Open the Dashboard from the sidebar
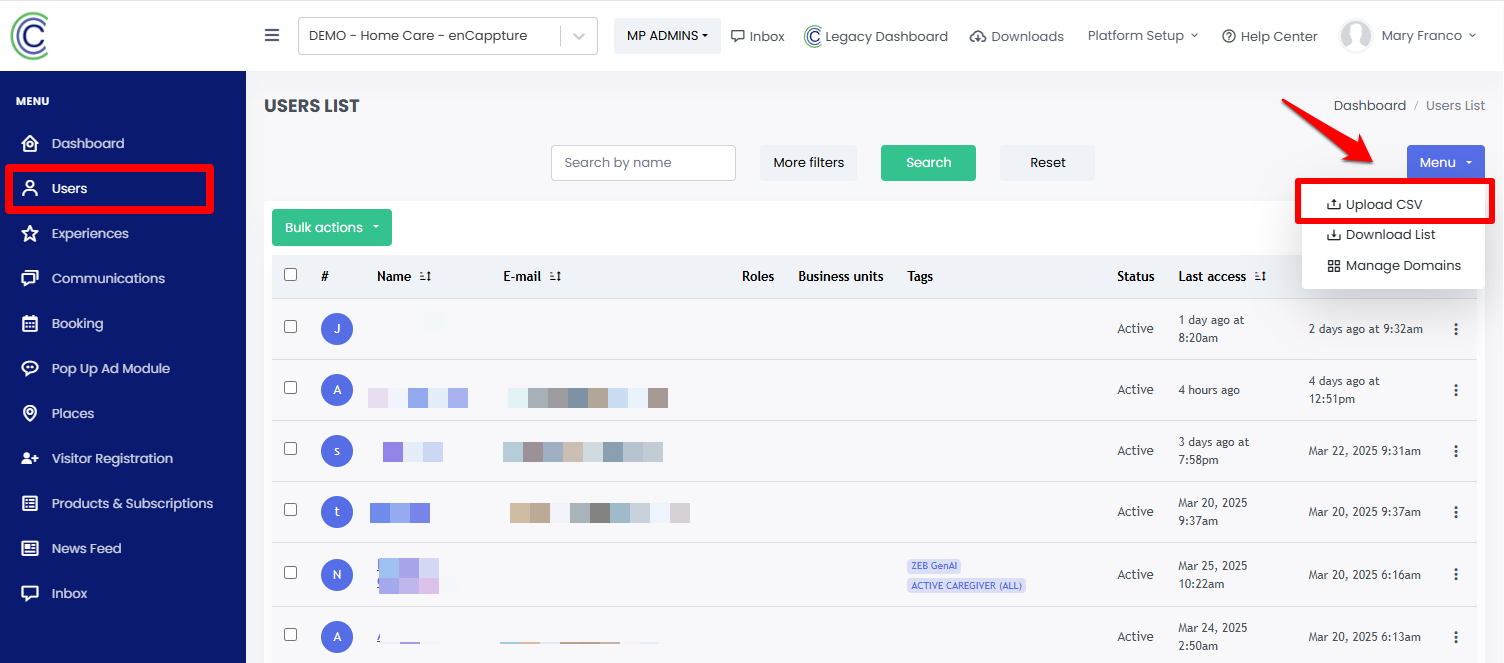 click(x=88, y=142)
